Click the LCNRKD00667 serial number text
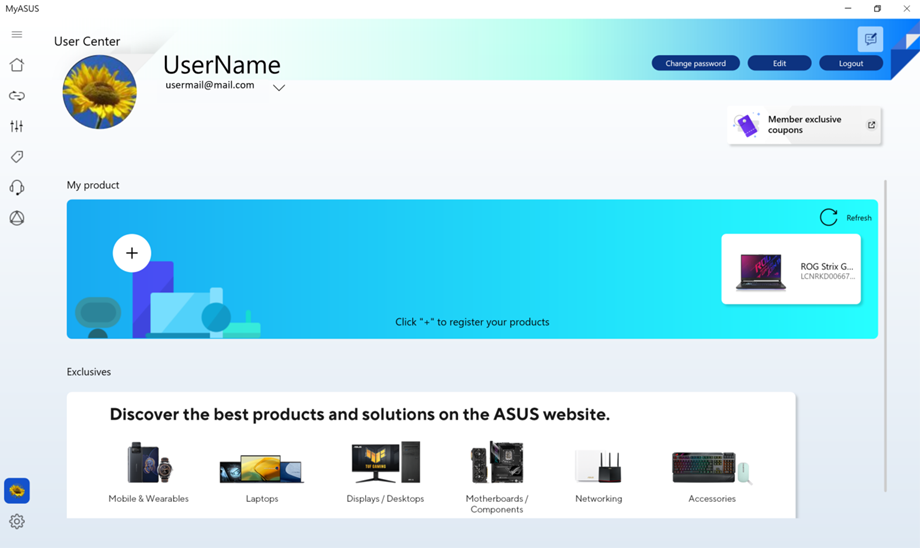Screen dimensions: 920x548 coord(827,276)
